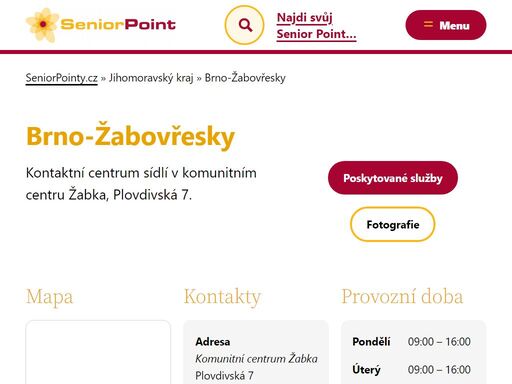Click the Provozní doba section heading
The width and height of the screenshot is (512, 384).
pos(402,297)
